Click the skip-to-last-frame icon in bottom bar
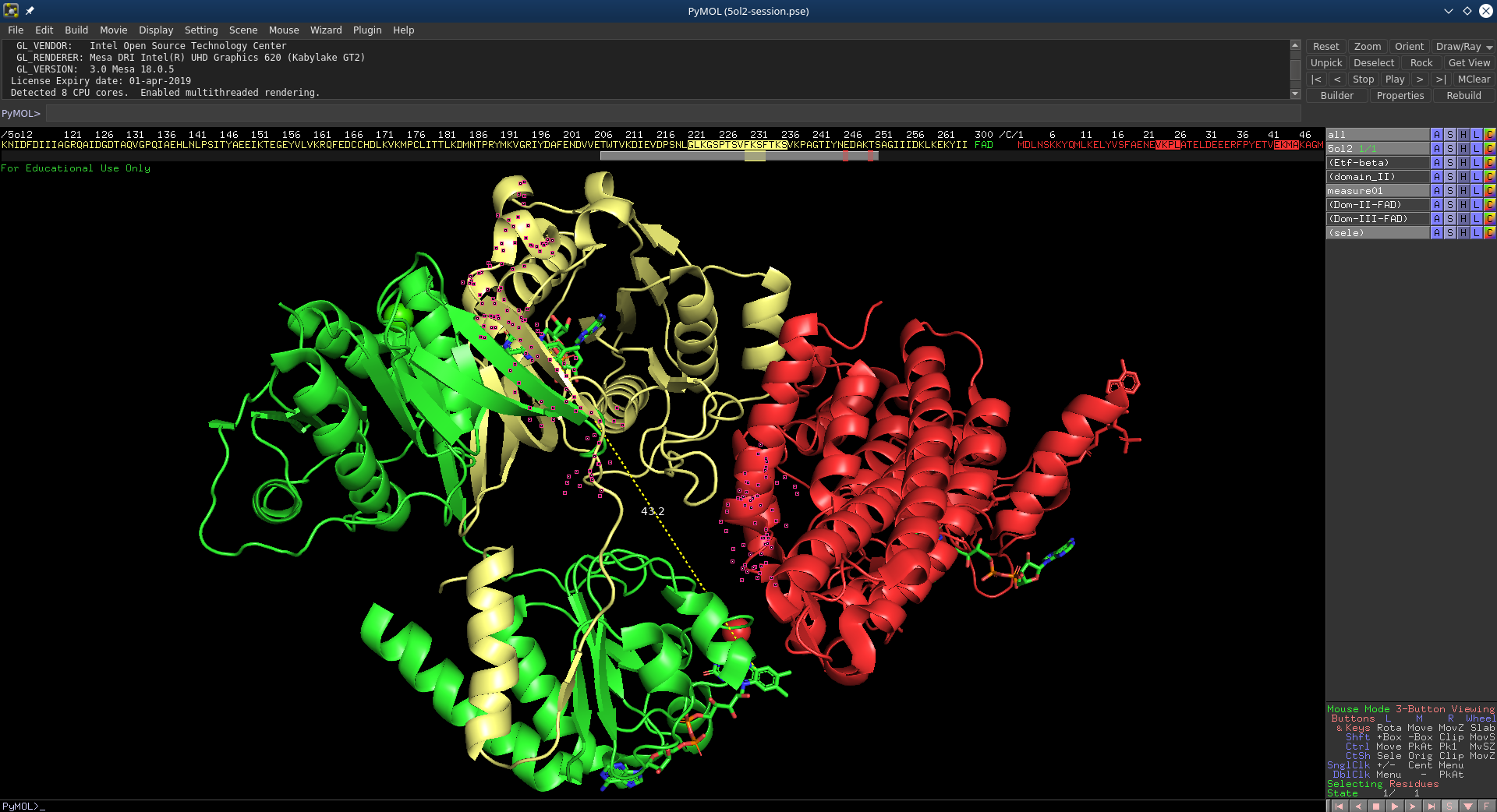Image resolution: width=1497 pixels, height=812 pixels. coord(1431,807)
